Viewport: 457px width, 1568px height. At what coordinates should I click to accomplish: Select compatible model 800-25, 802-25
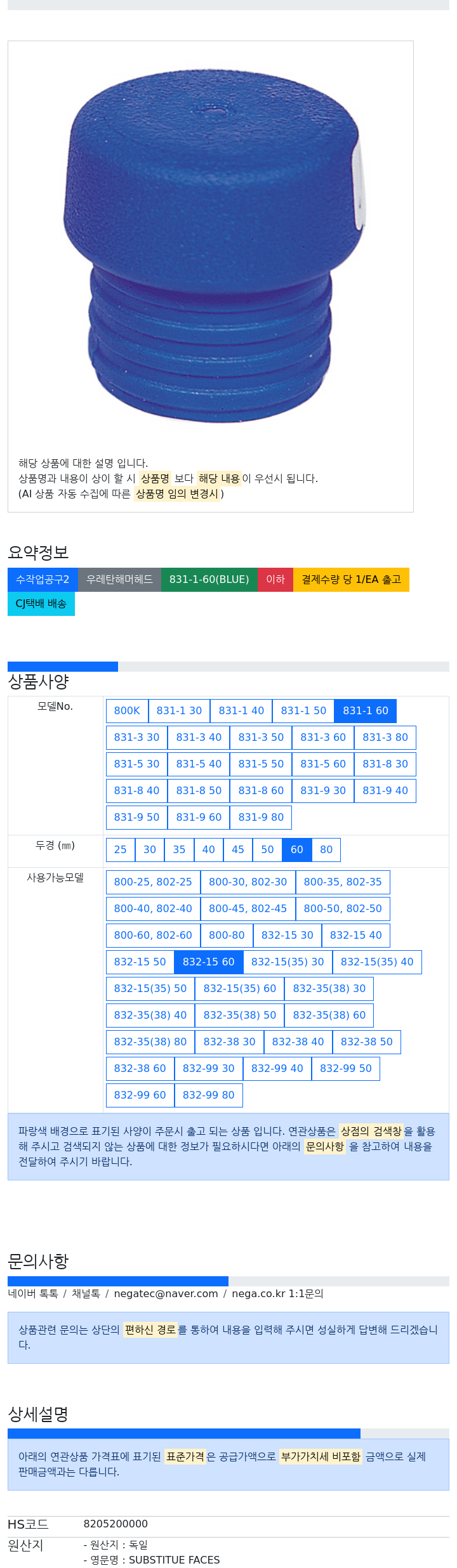(153, 882)
